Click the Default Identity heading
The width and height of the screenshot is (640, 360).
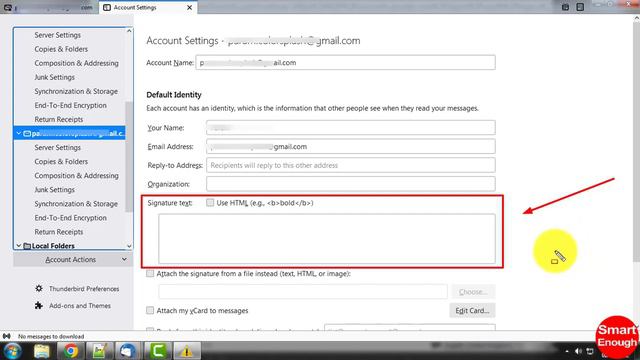pyautogui.click(x=174, y=95)
